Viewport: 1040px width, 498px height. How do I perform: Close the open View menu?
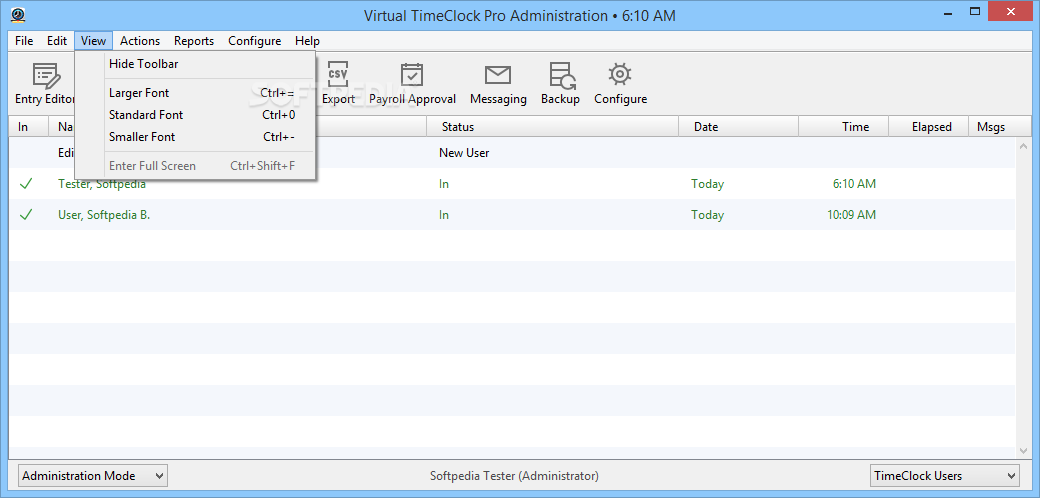(x=94, y=40)
